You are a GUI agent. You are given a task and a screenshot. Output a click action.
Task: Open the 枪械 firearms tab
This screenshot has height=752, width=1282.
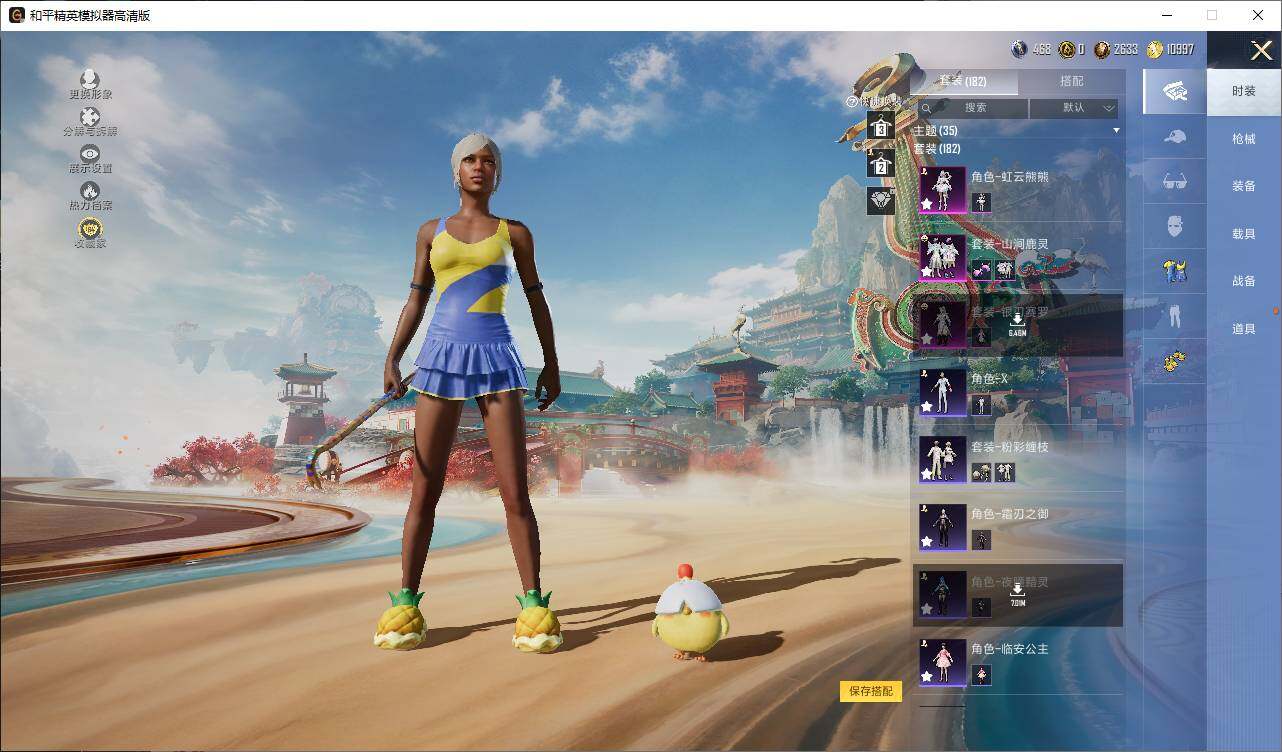pyautogui.click(x=1243, y=139)
